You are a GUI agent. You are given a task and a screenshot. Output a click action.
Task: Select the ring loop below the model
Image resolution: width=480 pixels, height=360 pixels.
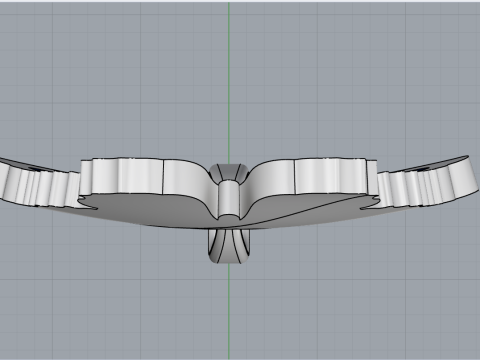229,246
